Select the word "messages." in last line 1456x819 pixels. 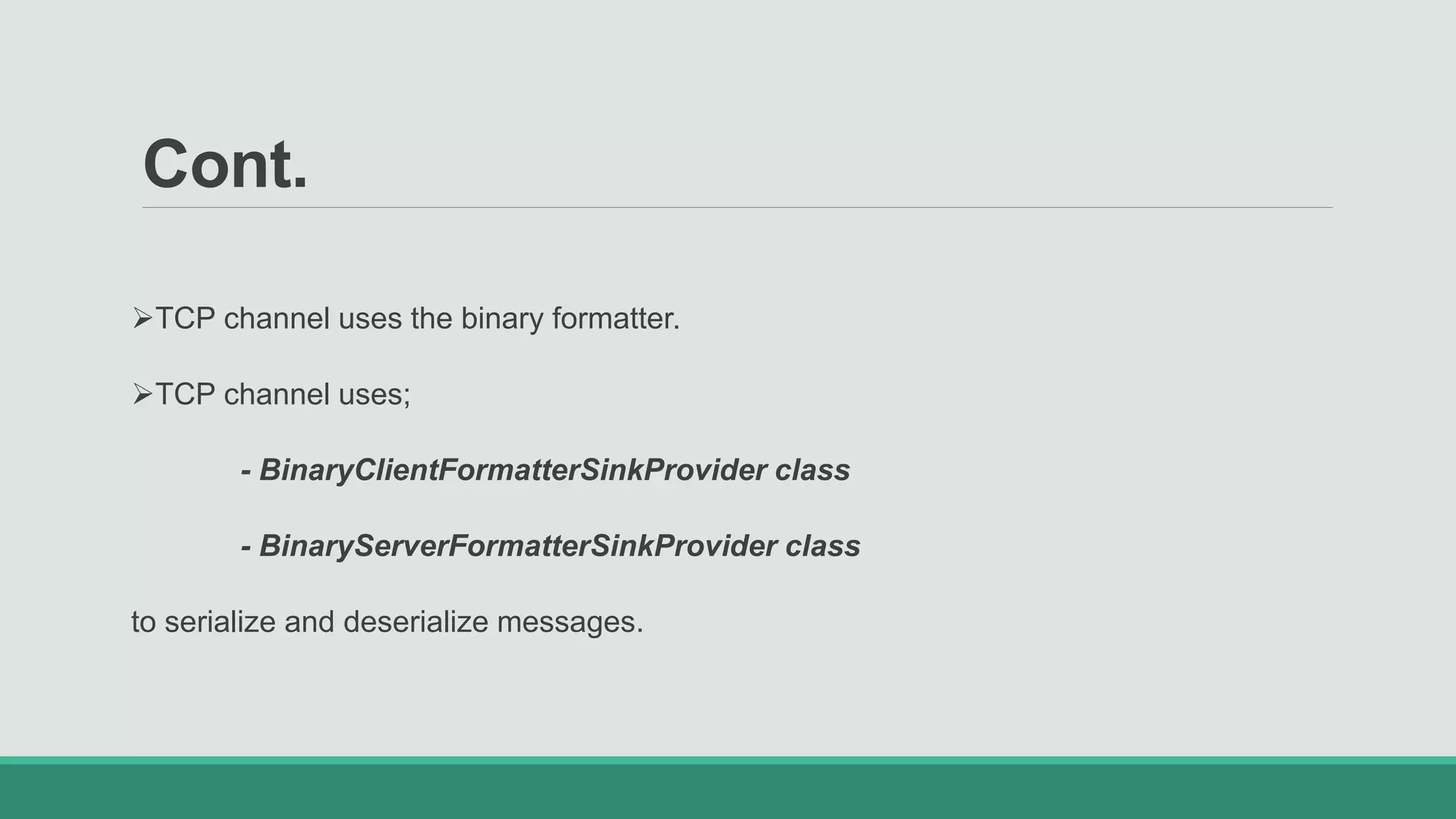[570, 622]
